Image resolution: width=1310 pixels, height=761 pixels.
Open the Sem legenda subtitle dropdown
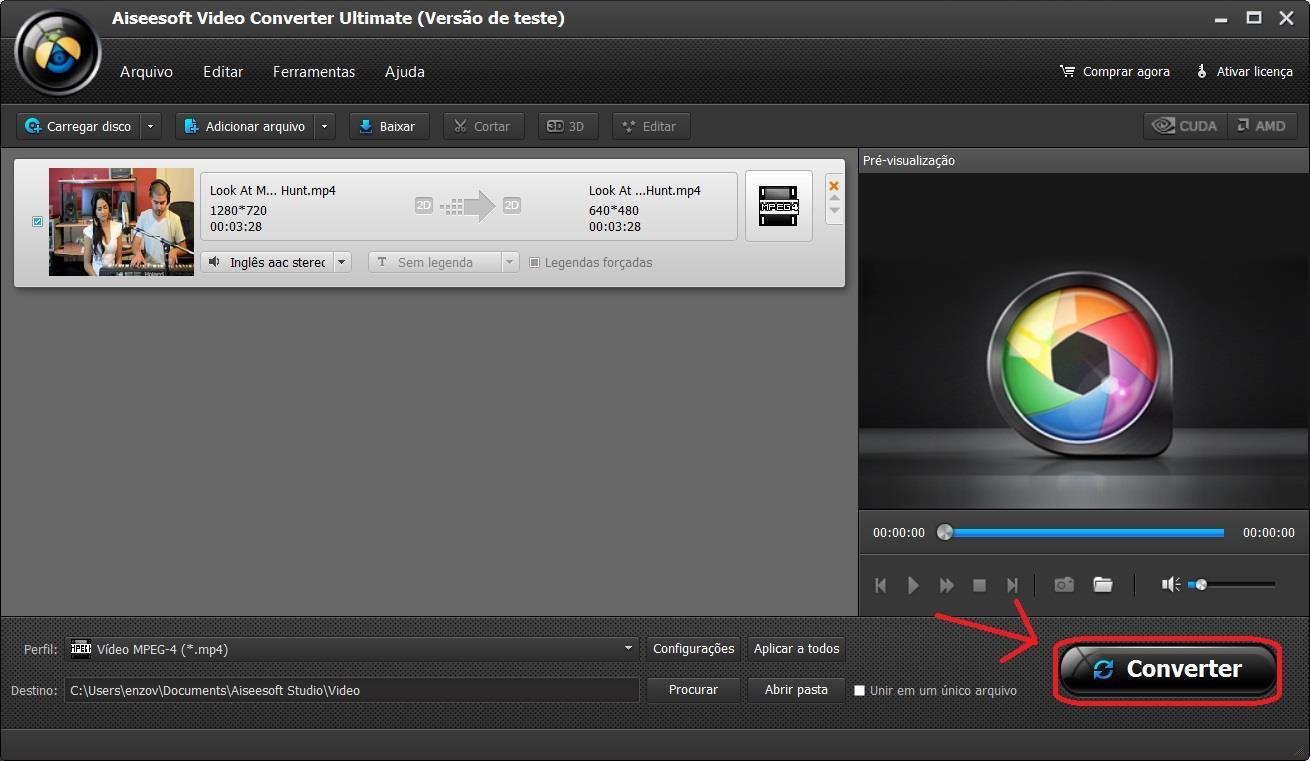coord(509,261)
